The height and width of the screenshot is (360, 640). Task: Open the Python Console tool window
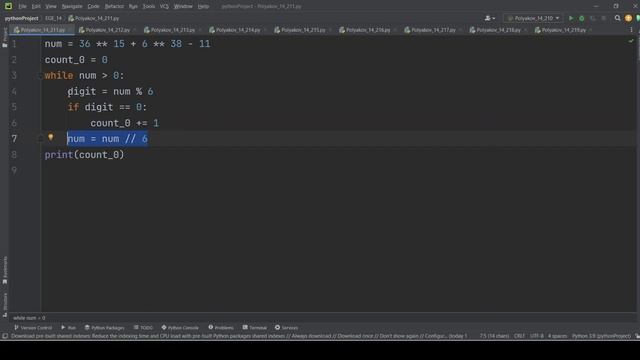coord(180,328)
